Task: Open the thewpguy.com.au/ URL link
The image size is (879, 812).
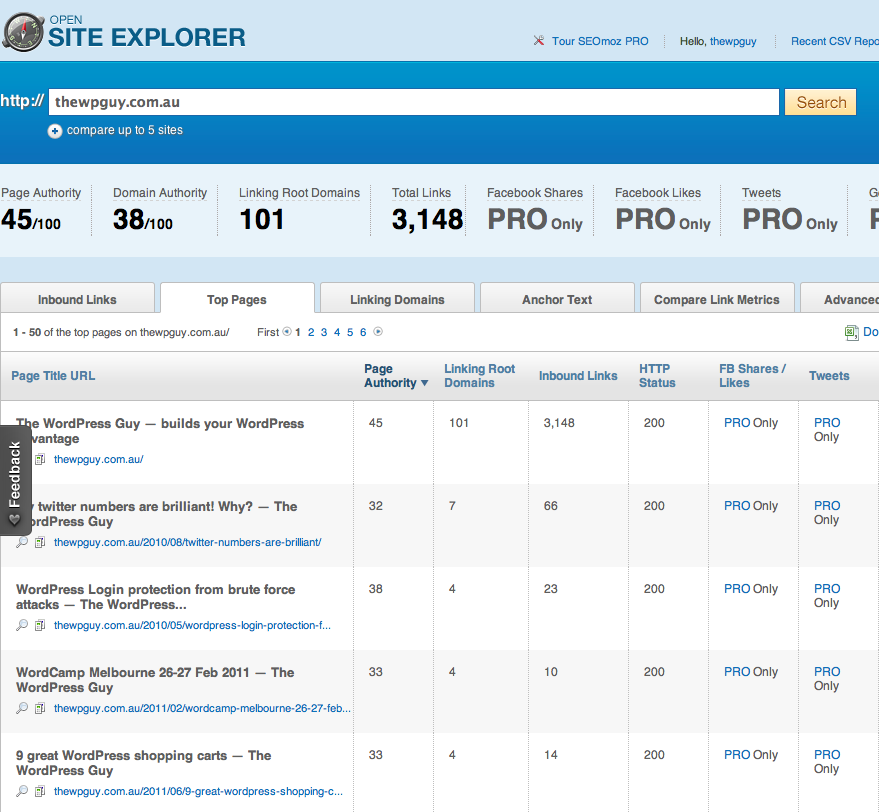Action: (x=99, y=459)
